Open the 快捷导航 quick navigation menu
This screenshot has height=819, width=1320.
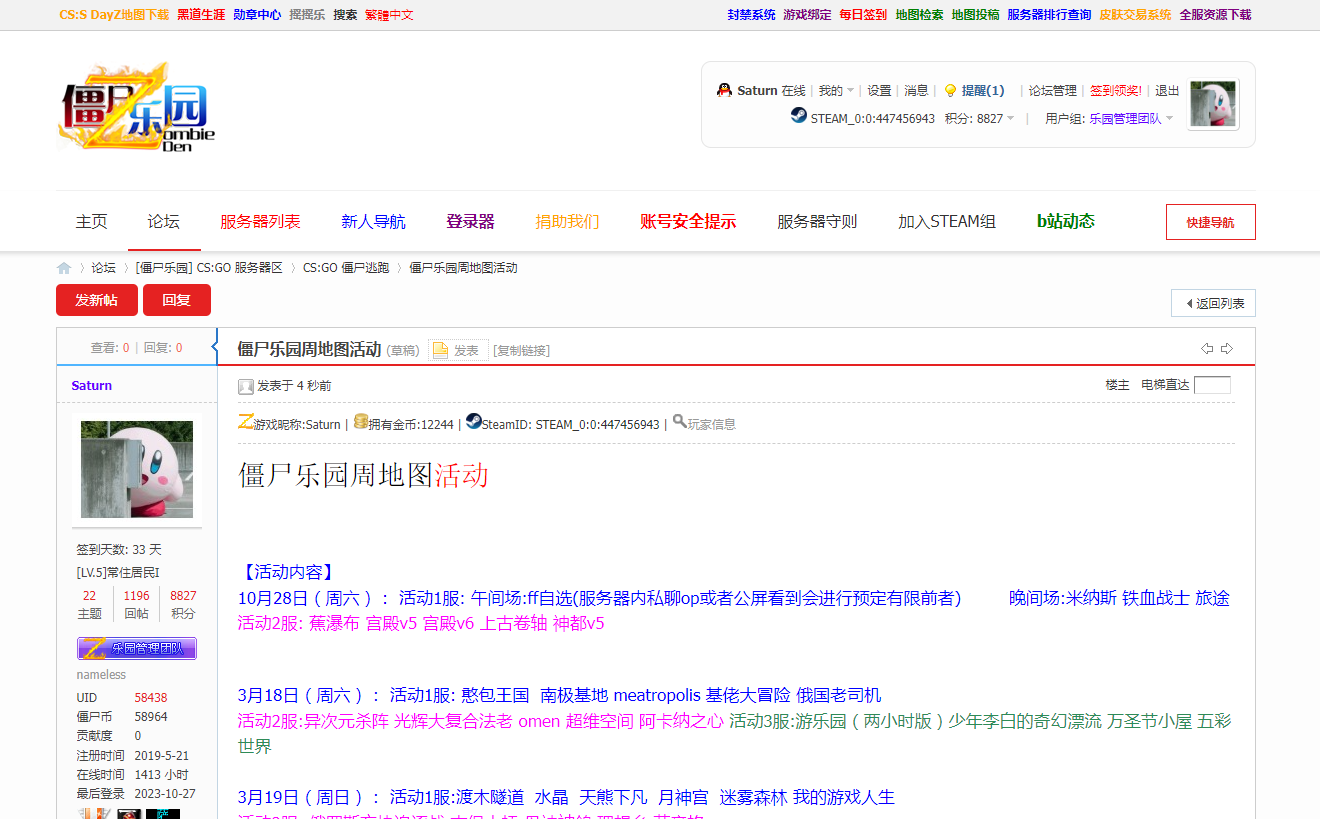pyautogui.click(x=1210, y=222)
